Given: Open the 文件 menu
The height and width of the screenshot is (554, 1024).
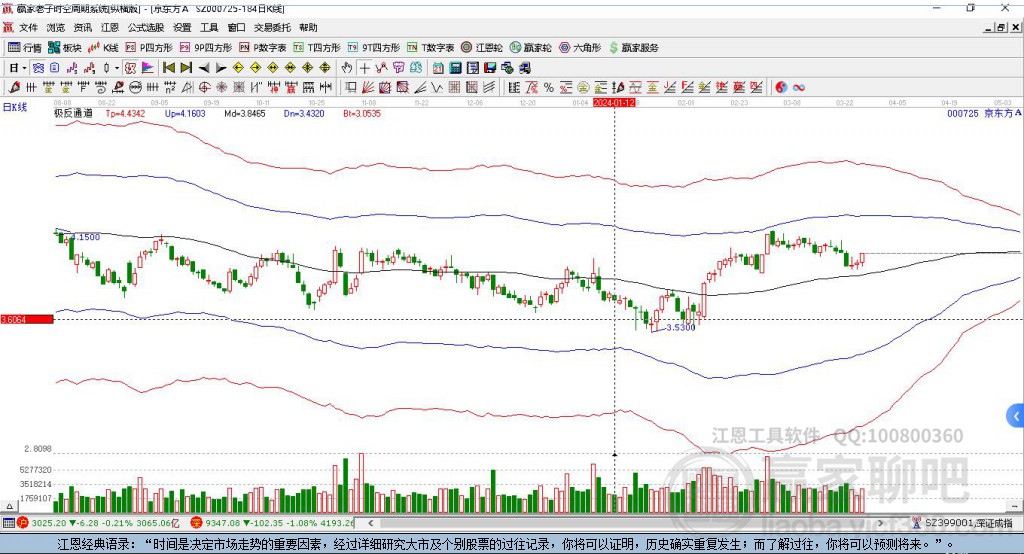Looking at the screenshot, I should 28,27.
